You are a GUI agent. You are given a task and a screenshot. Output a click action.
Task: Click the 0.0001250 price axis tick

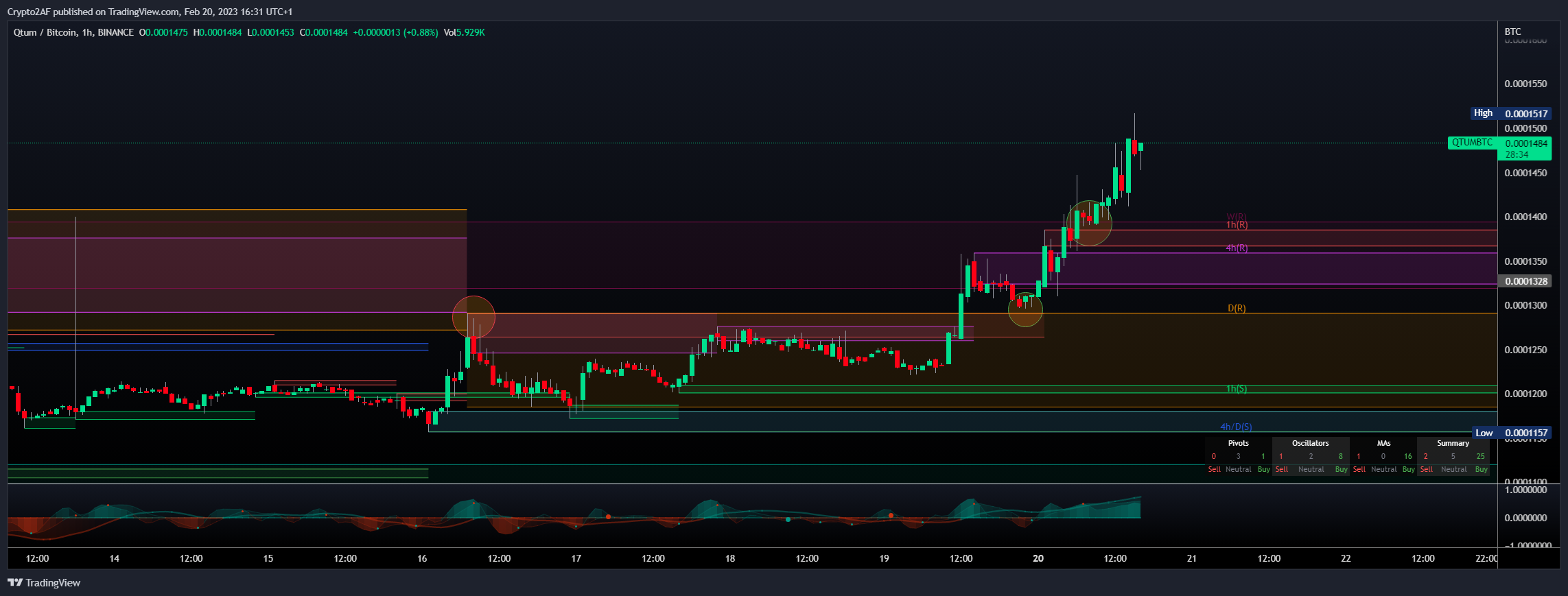[1525, 350]
